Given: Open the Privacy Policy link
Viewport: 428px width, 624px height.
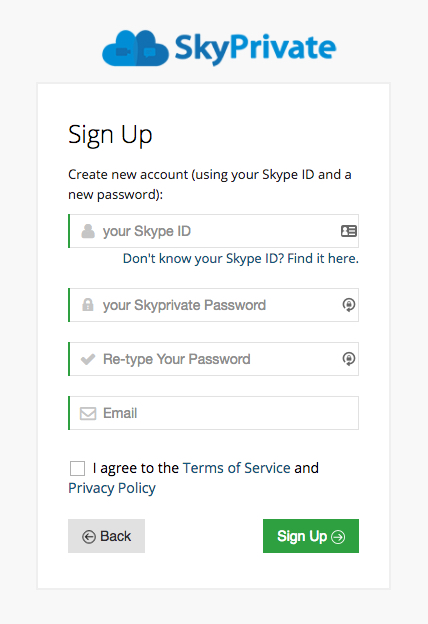Looking at the screenshot, I should [x=112, y=488].
